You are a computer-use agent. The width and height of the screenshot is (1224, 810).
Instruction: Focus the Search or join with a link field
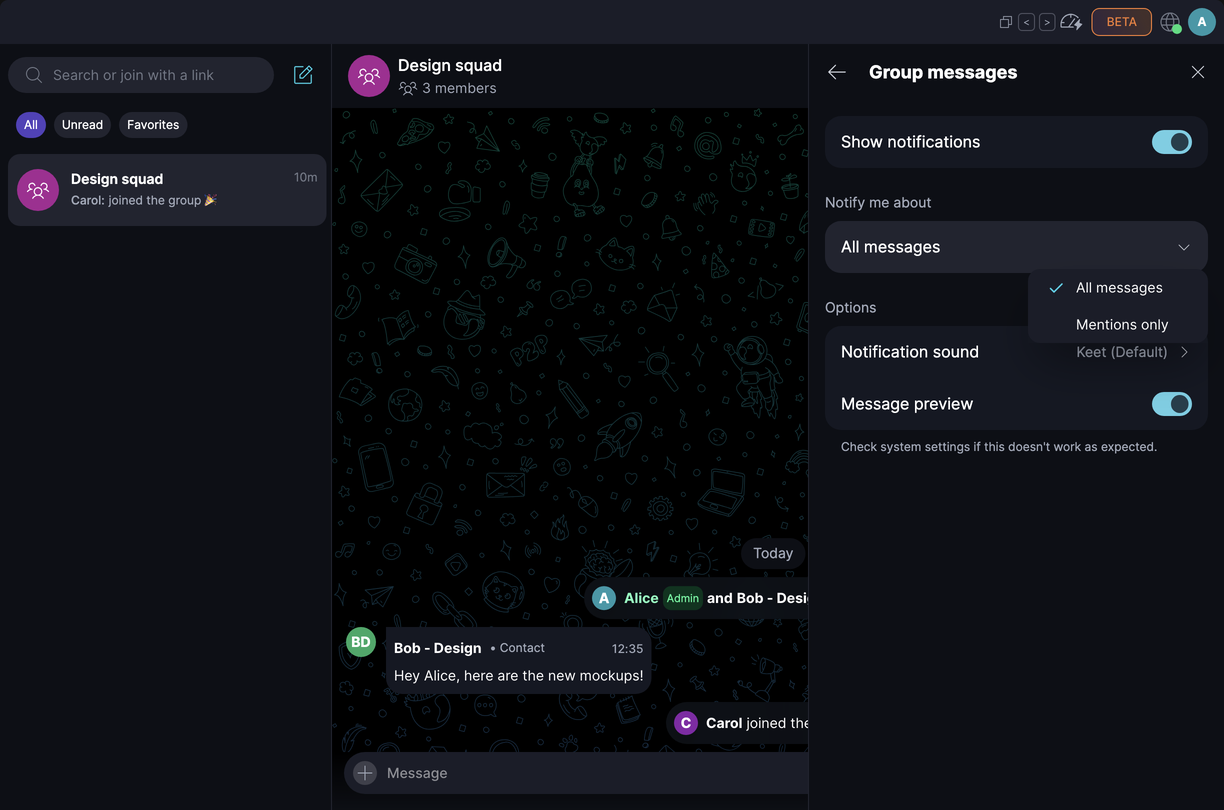tap(141, 75)
